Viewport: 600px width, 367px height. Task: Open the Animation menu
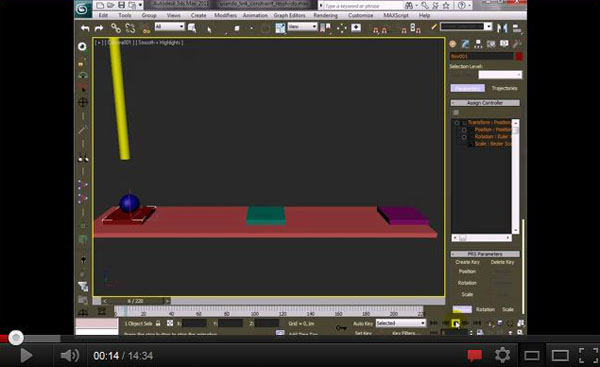coord(255,16)
